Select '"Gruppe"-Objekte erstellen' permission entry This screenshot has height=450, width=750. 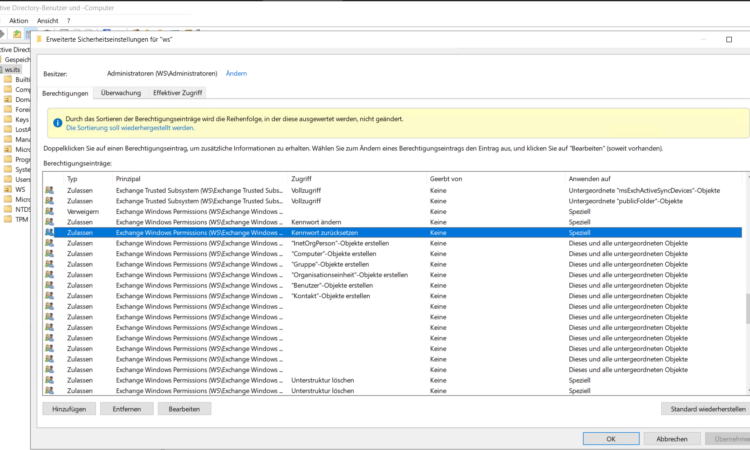coord(393,264)
